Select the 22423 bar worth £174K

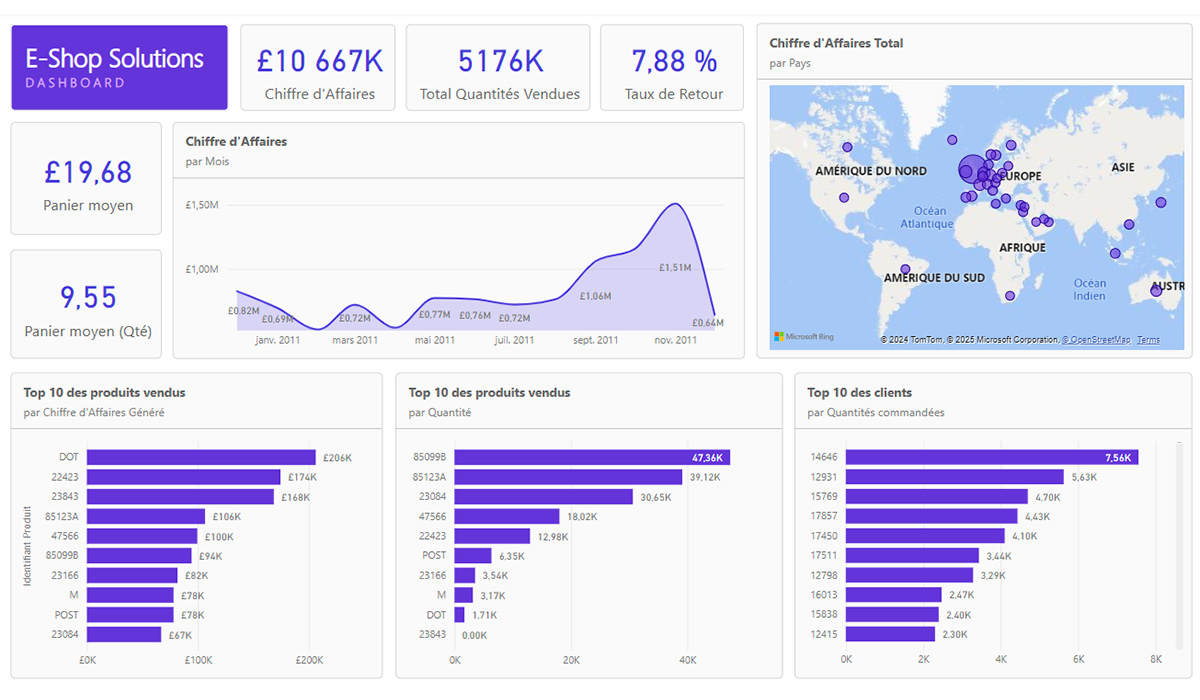[184, 477]
